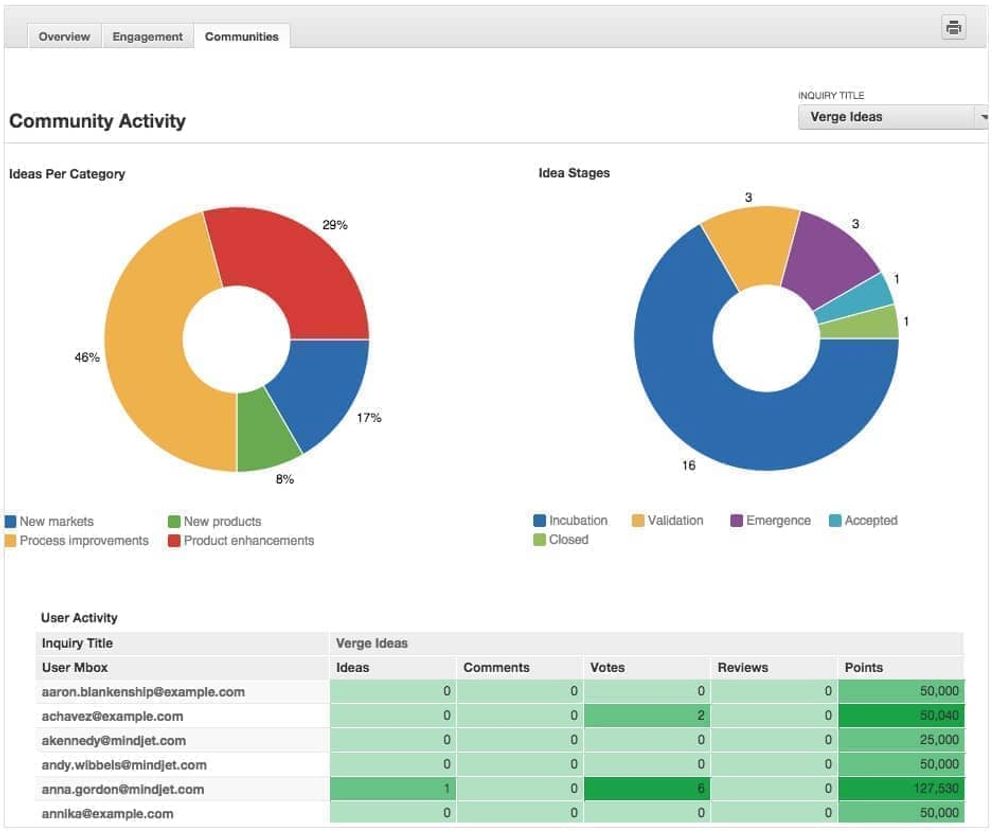Image resolution: width=1000 pixels, height=837 pixels.
Task: Open the Verge Ideas combo box
Action: (893, 117)
